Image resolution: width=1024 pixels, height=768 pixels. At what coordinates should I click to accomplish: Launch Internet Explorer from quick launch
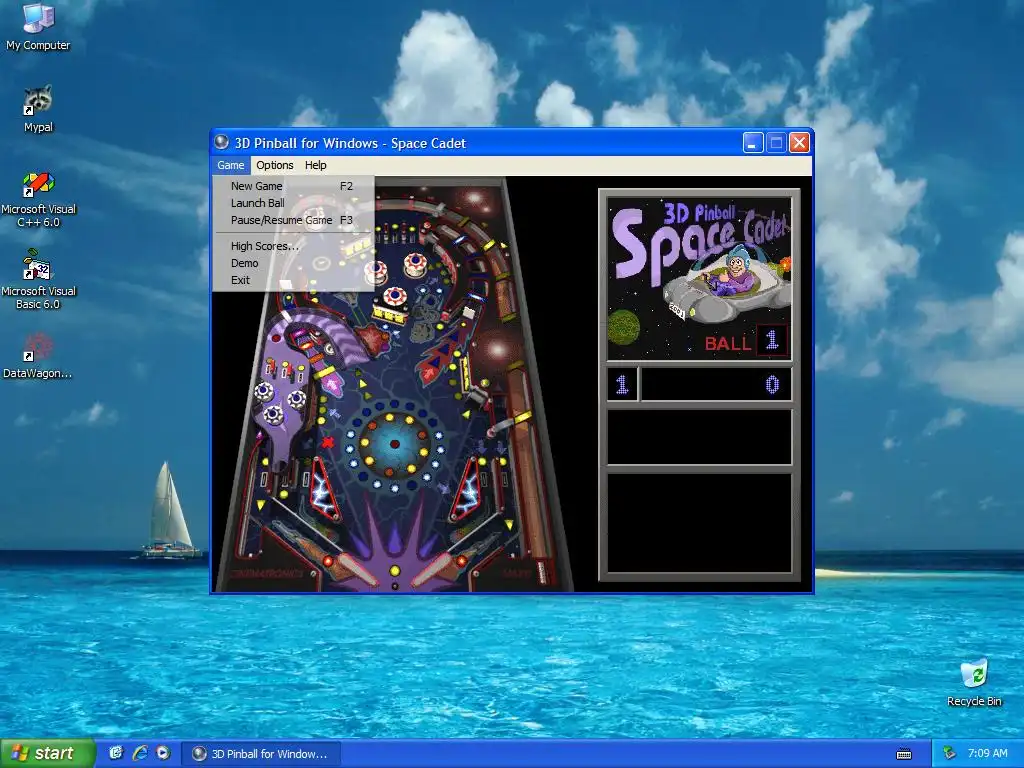[140, 753]
